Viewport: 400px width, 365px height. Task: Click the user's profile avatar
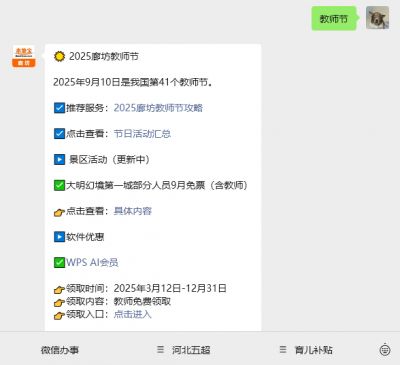[x=377, y=18]
